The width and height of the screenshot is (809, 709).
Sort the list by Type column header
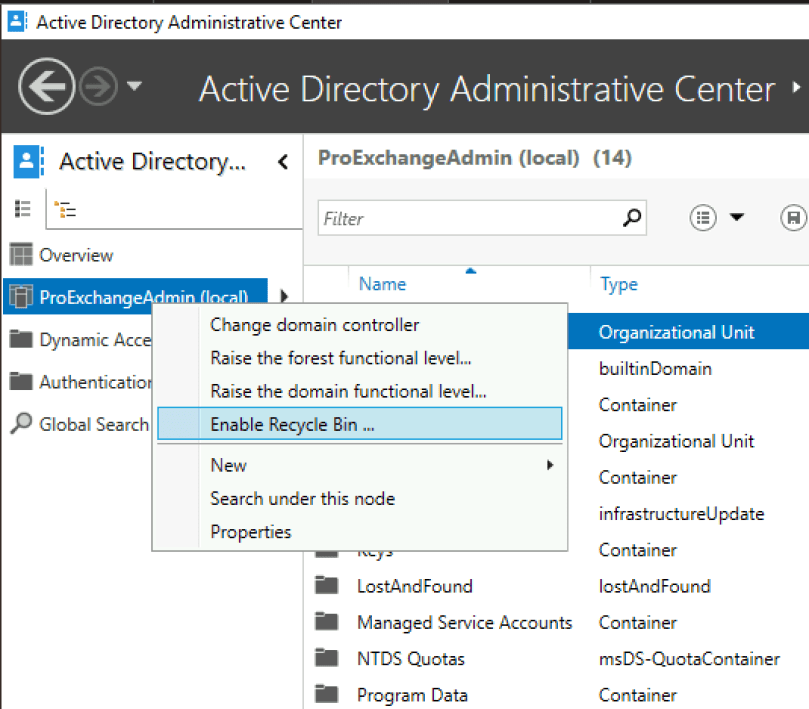[x=619, y=284]
